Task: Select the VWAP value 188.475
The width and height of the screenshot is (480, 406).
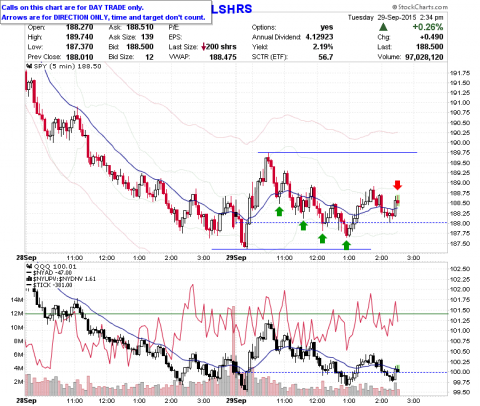Action: pyautogui.click(x=223, y=57)
